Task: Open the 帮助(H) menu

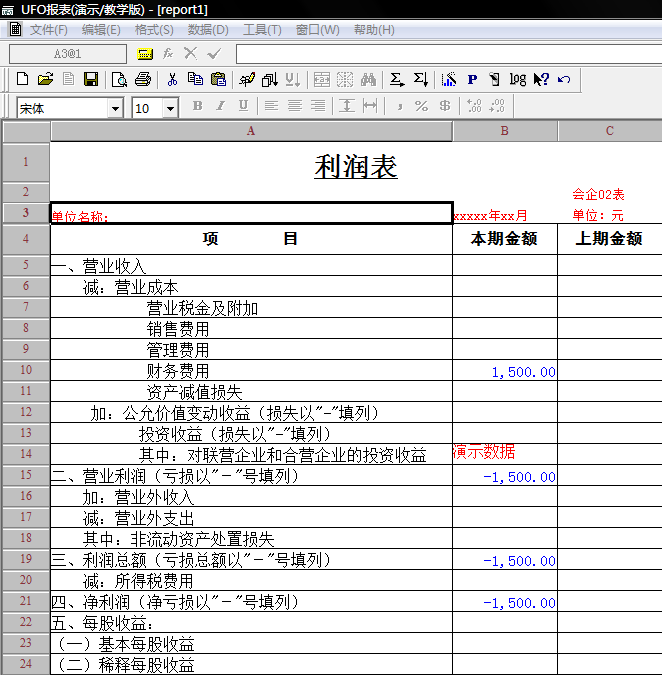Action: pyautogui.click(x=374, y=30)
